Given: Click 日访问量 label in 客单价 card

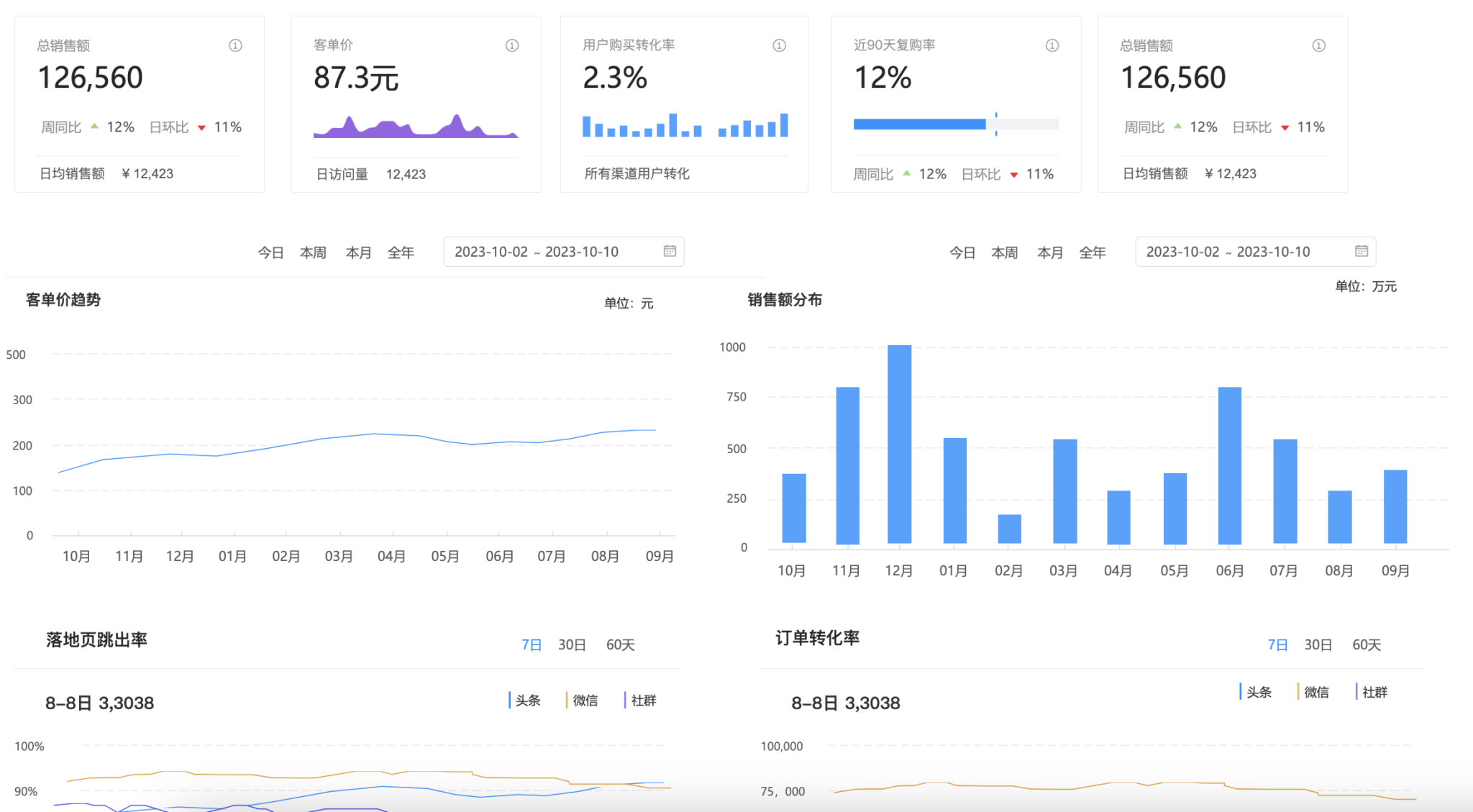Looking at the screenshot, I should (342, 174).
